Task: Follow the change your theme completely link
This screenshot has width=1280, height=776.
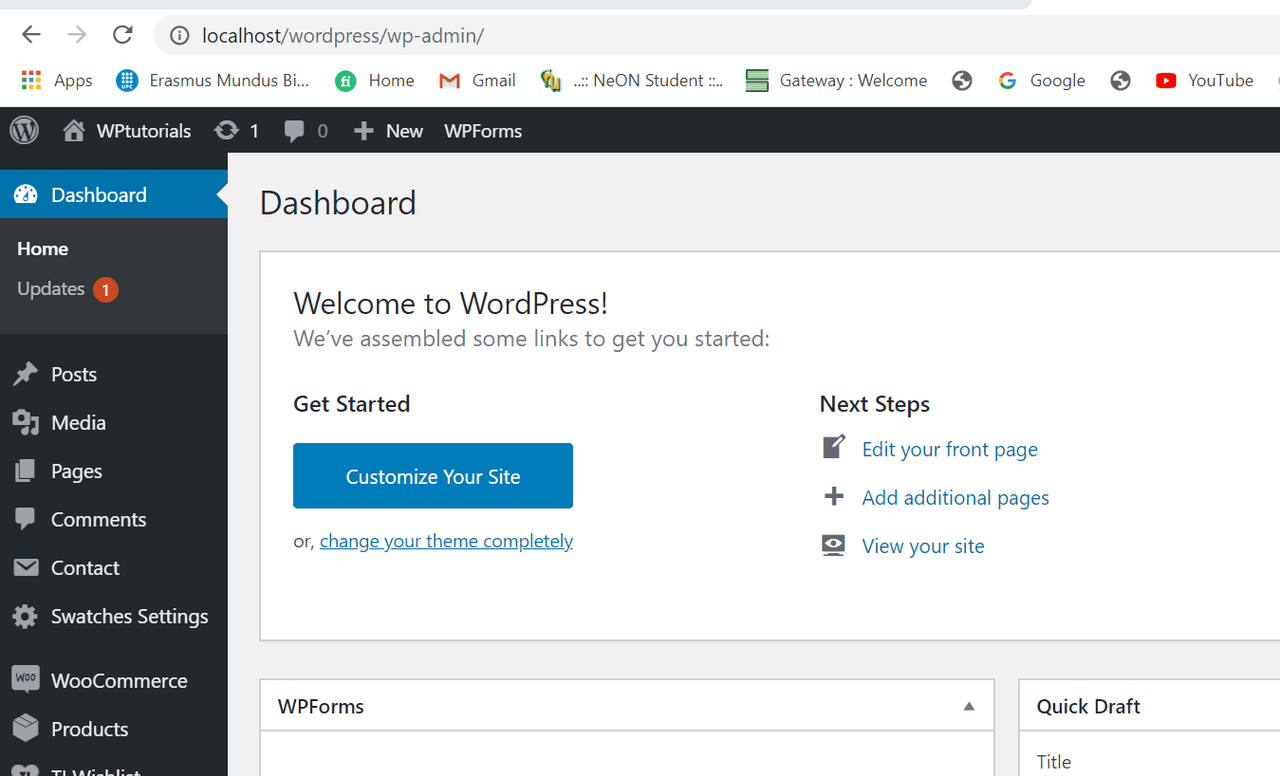Action: click(446, 541)
